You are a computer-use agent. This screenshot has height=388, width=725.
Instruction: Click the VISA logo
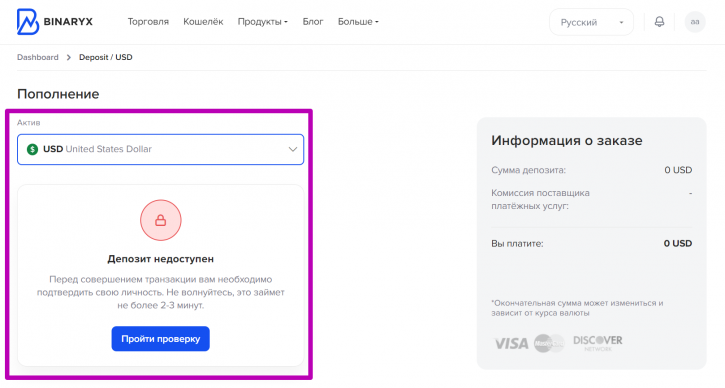(511, 344)
